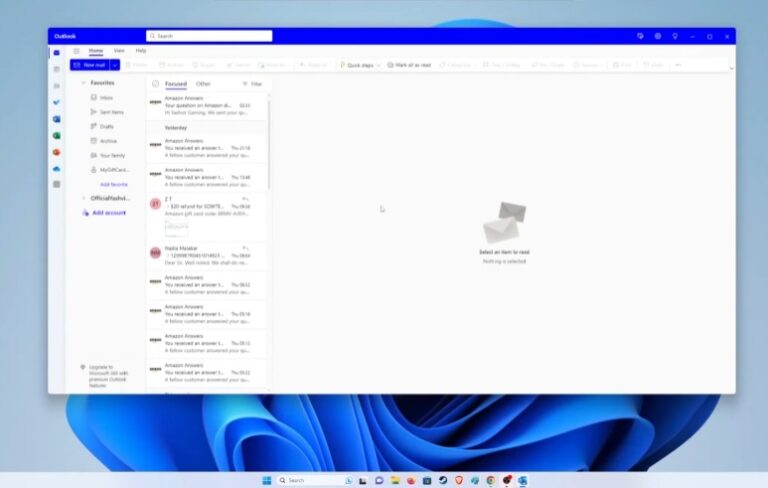Screen dimensions: 768x488
Task: Open File Explorer from the taskbar
Action: [395, 480]
